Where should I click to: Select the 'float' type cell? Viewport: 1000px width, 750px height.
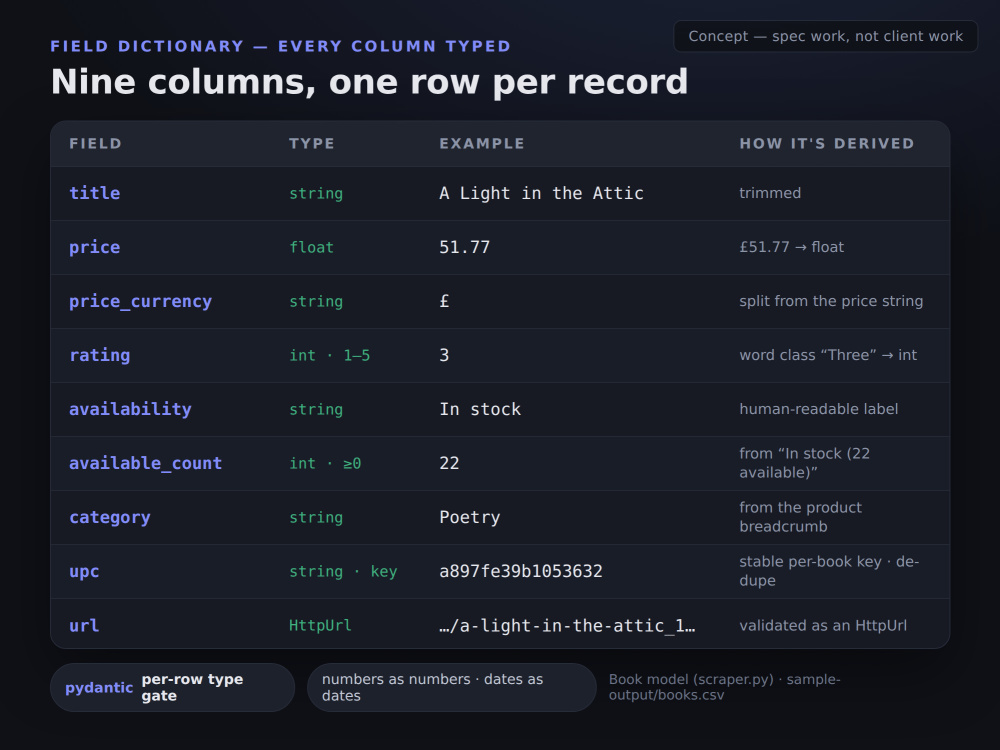click(311, 247)
